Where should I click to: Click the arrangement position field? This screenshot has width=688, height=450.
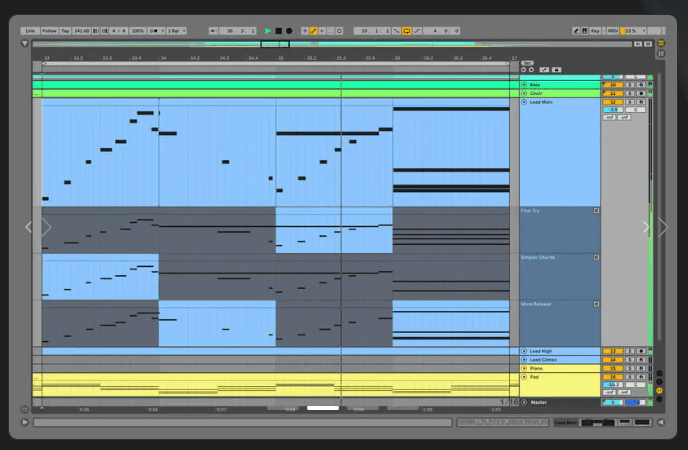coord(238,31)
